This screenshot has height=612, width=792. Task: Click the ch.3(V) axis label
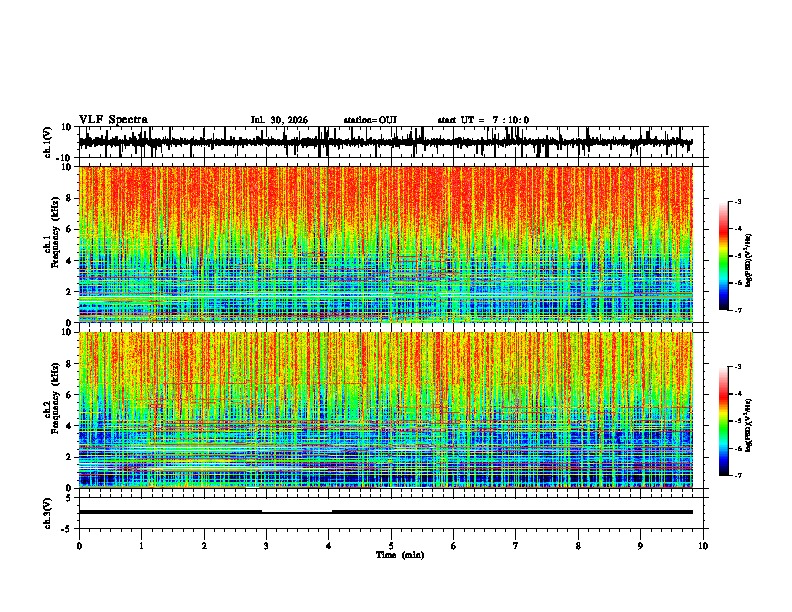pyautogui.click(x=48, y=513)
